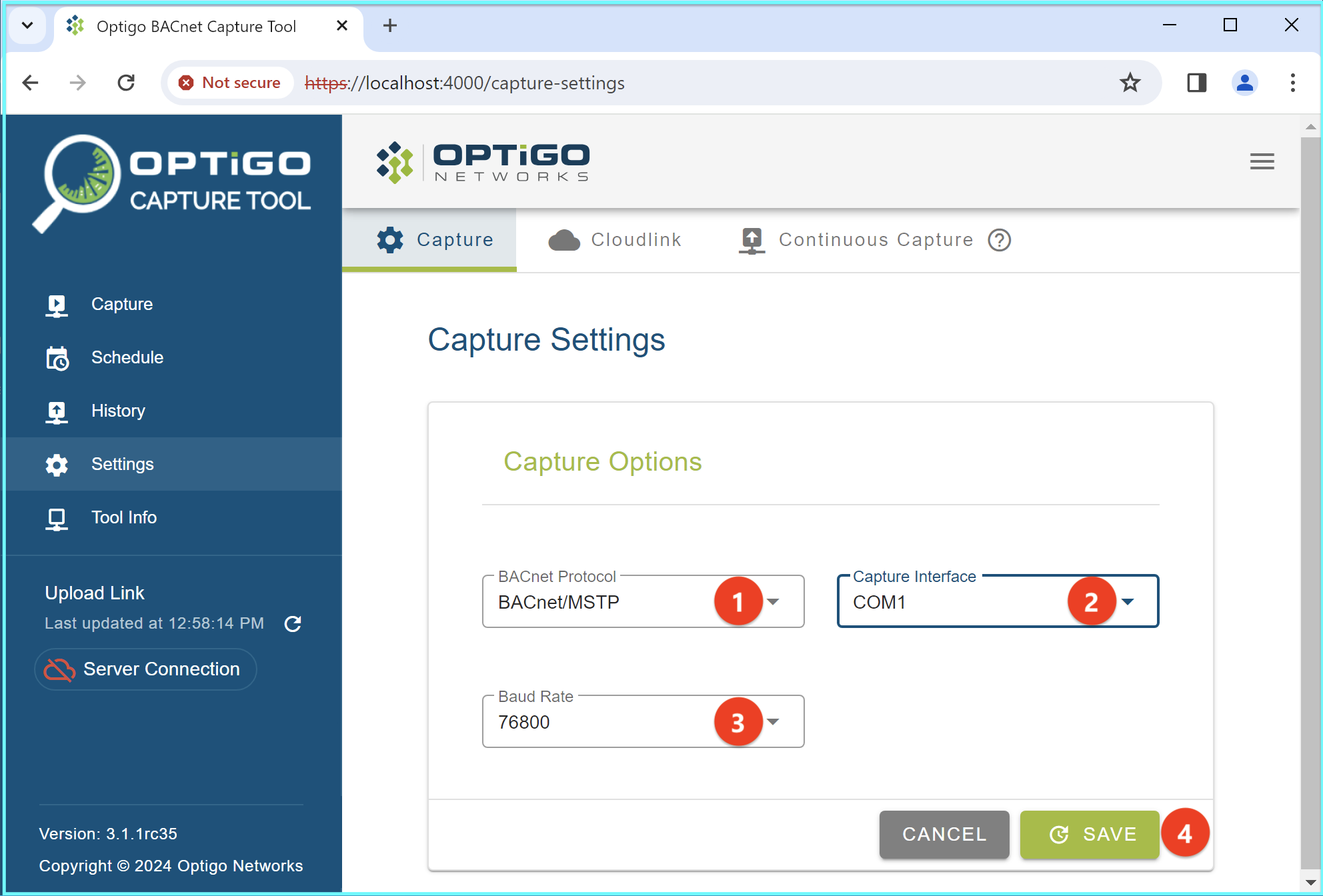
Task: Select Capture in the sidebar menu
Action: click(x=173, y=305)
